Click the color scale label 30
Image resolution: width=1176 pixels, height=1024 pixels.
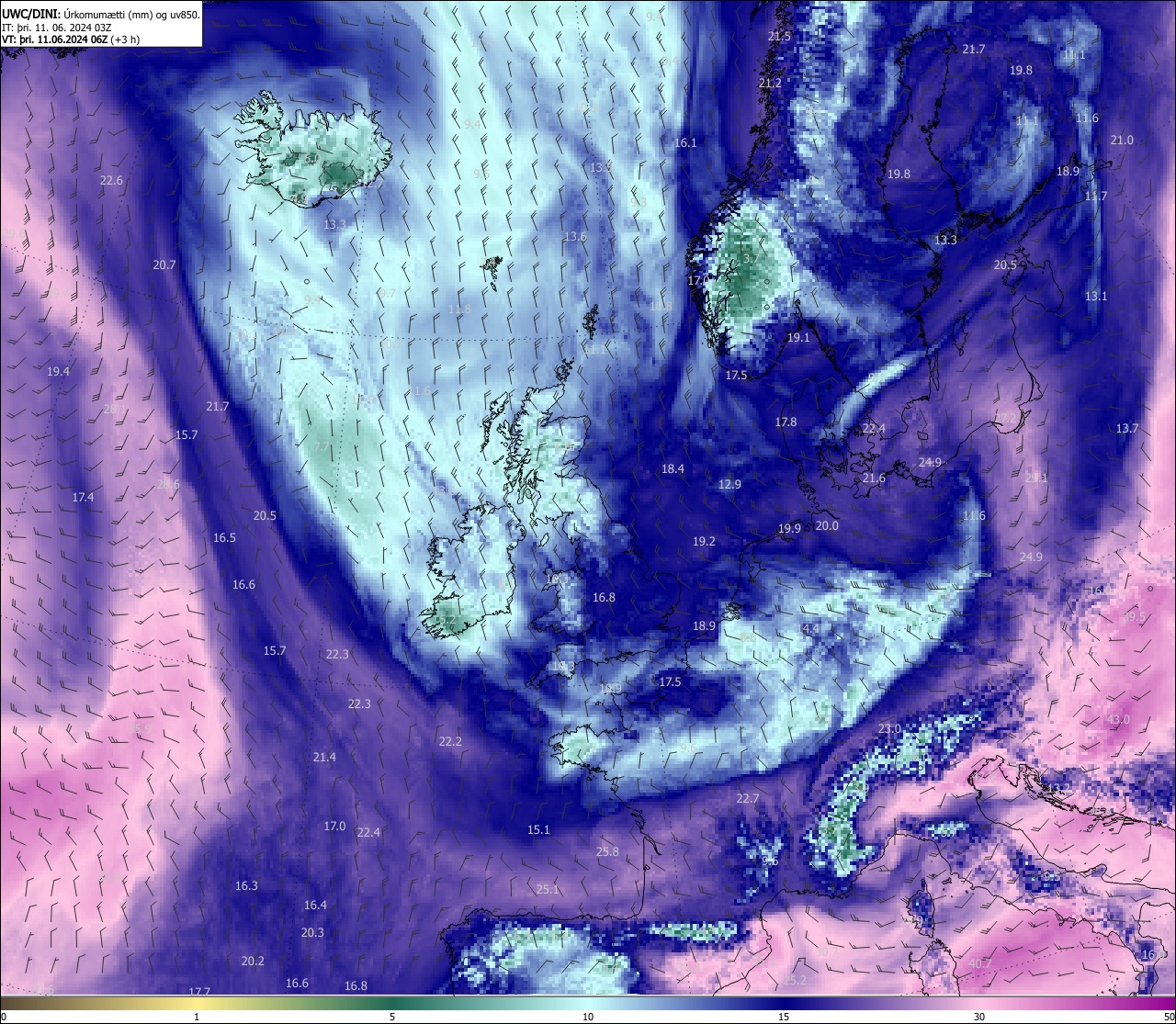[979, 1017]
